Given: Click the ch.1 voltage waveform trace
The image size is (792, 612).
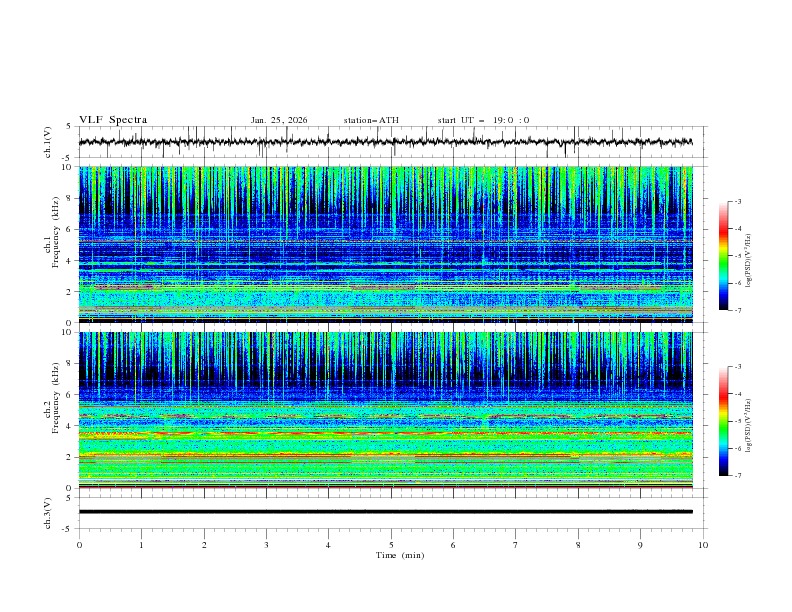Looking at the screenshot, I should click(385, 142).
